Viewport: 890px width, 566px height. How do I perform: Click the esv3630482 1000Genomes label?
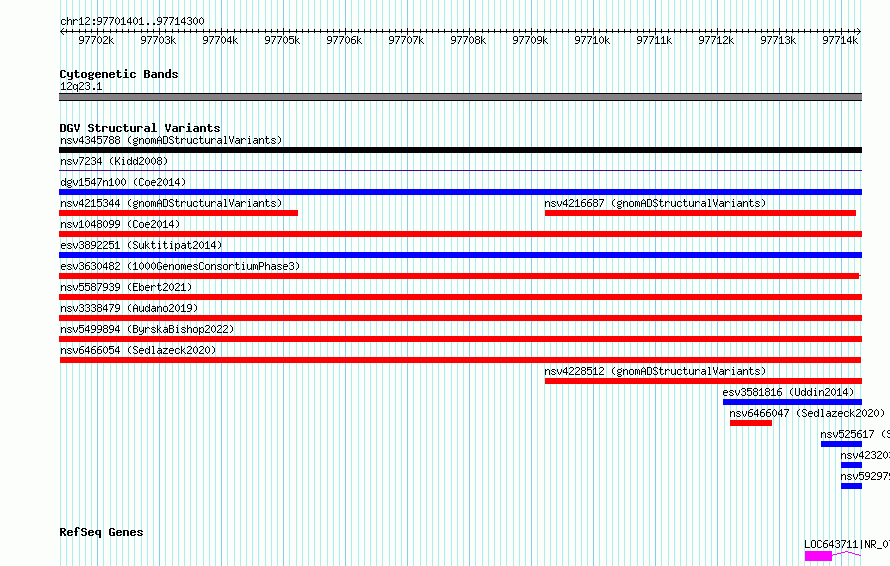coord(180,266)
